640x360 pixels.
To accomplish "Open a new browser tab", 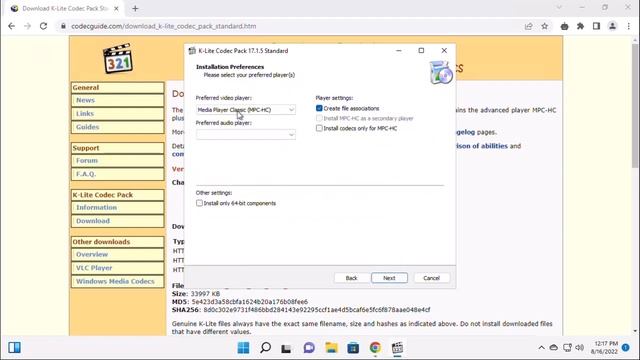I will click(x=135, y=8).
